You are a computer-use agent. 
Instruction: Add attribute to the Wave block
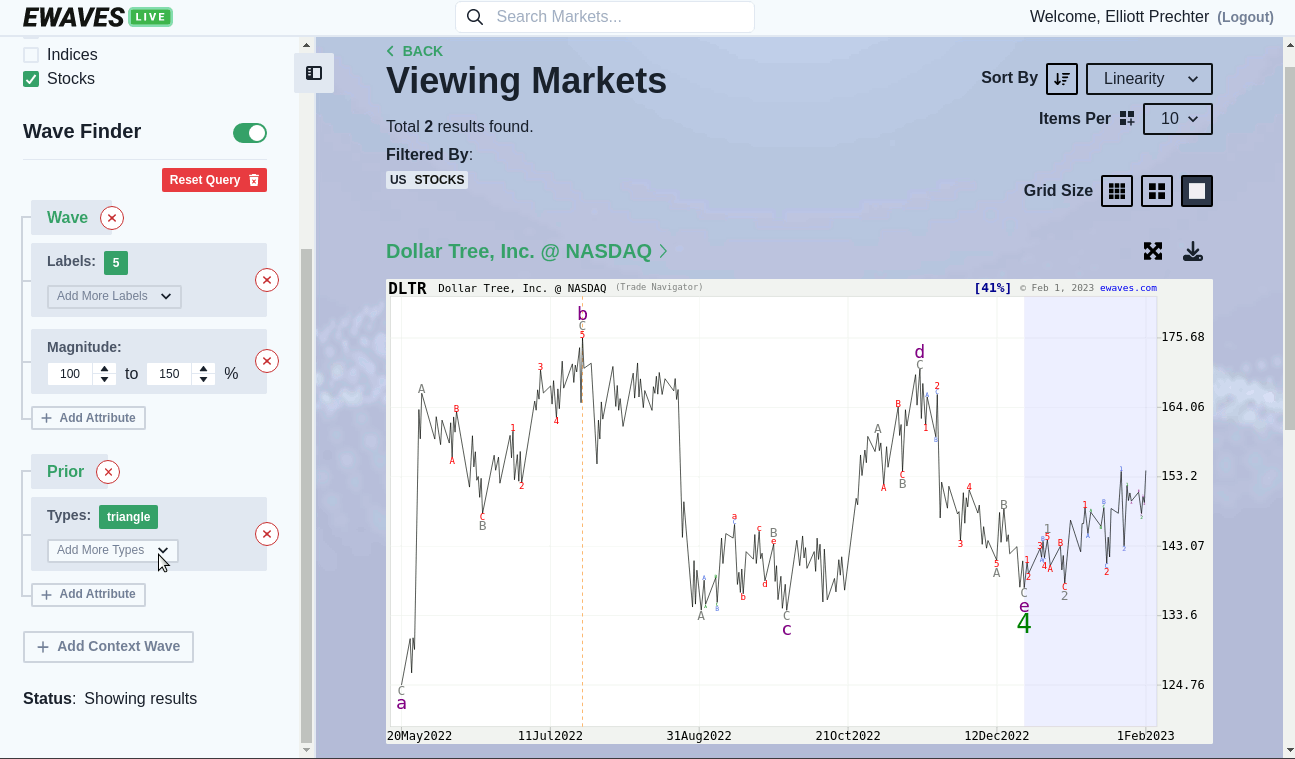(88, 418)
